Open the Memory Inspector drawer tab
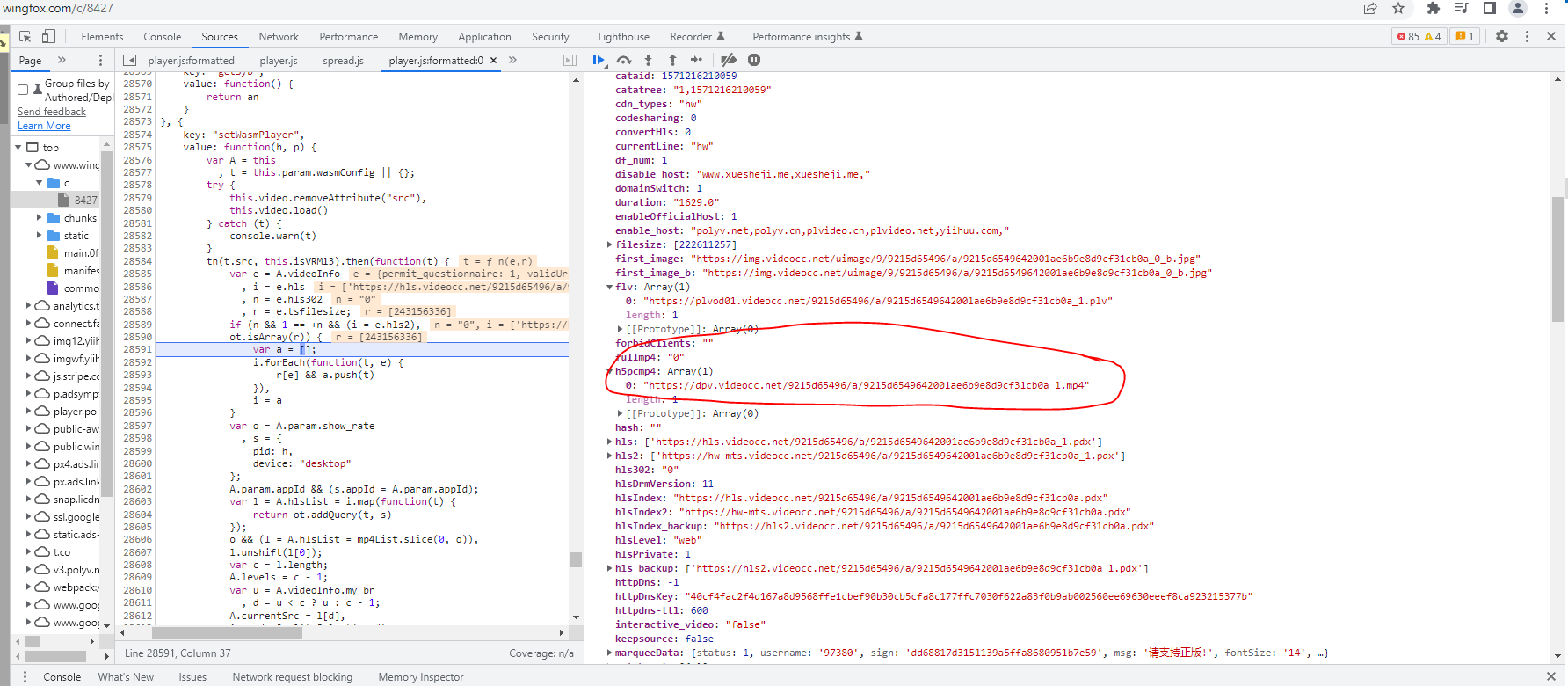 [421, 677]
